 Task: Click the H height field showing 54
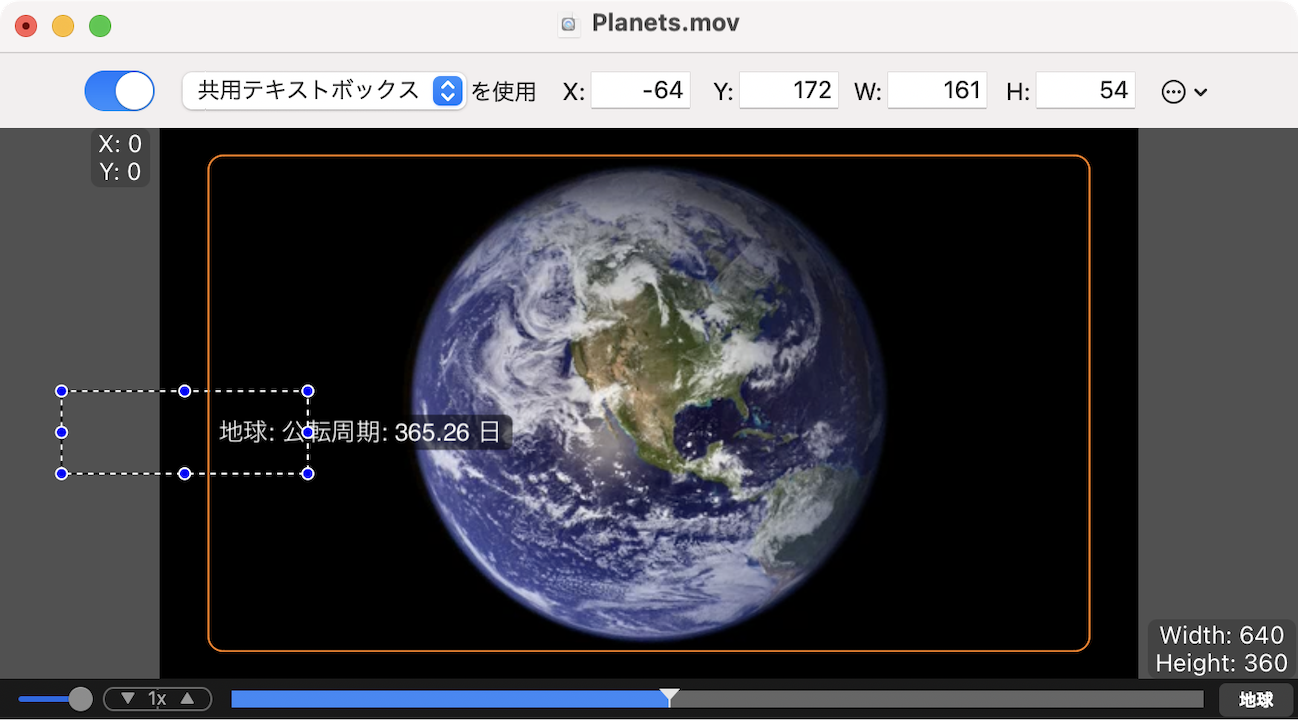coord(1086,91)
